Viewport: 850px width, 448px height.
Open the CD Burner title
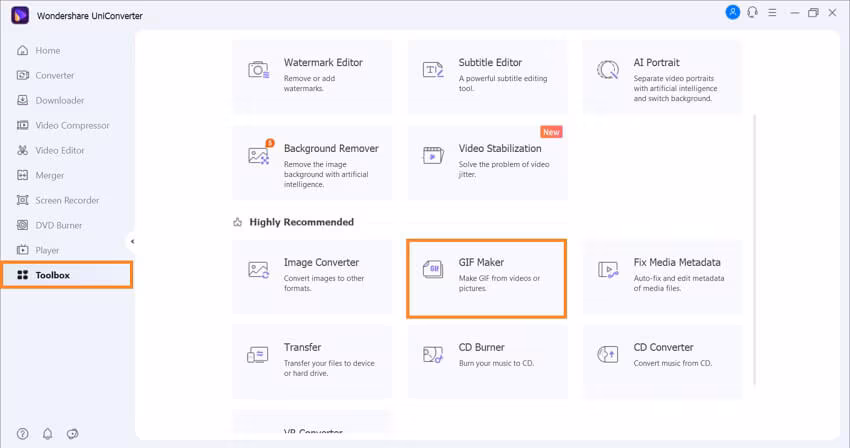point(481,347)
